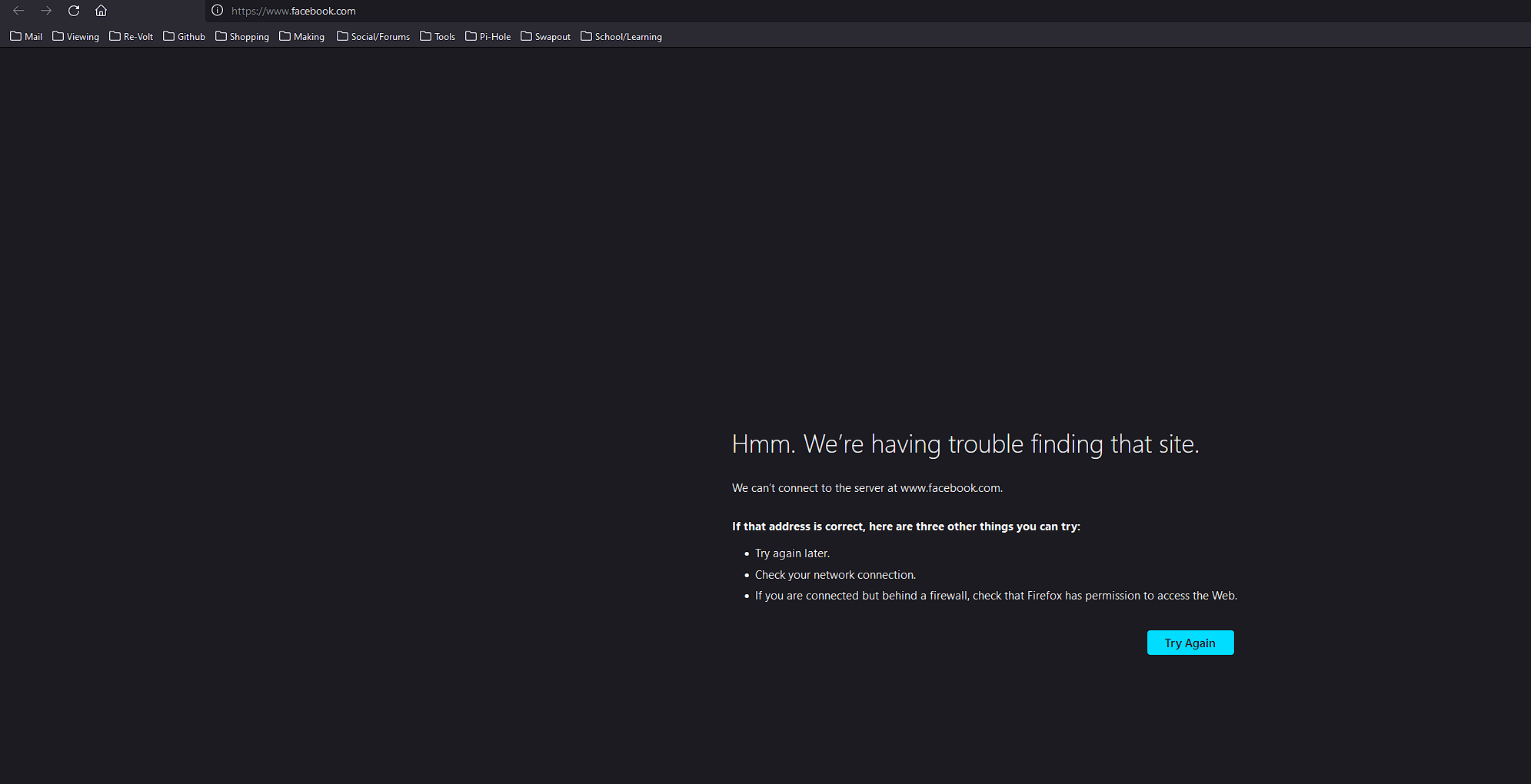Open the Shopping bookmarks folder

242,36
